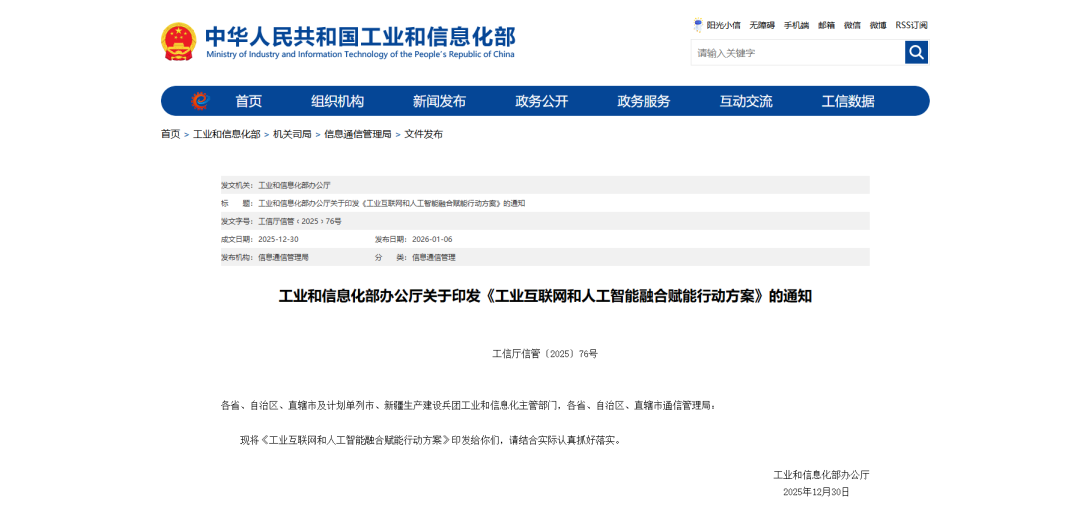
Task: Click the 无障碍 accessibility link
Action: click(x=762, y=25)
